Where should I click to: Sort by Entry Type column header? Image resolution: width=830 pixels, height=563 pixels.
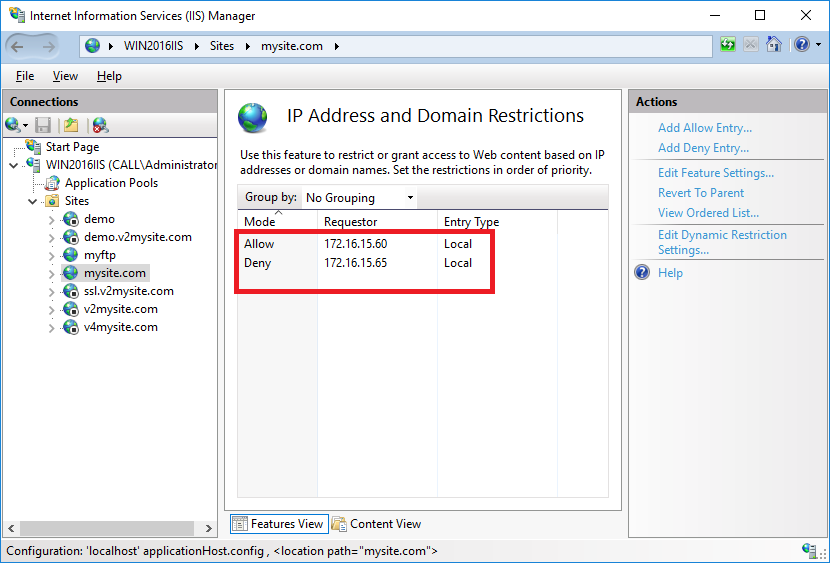point(497,221)
